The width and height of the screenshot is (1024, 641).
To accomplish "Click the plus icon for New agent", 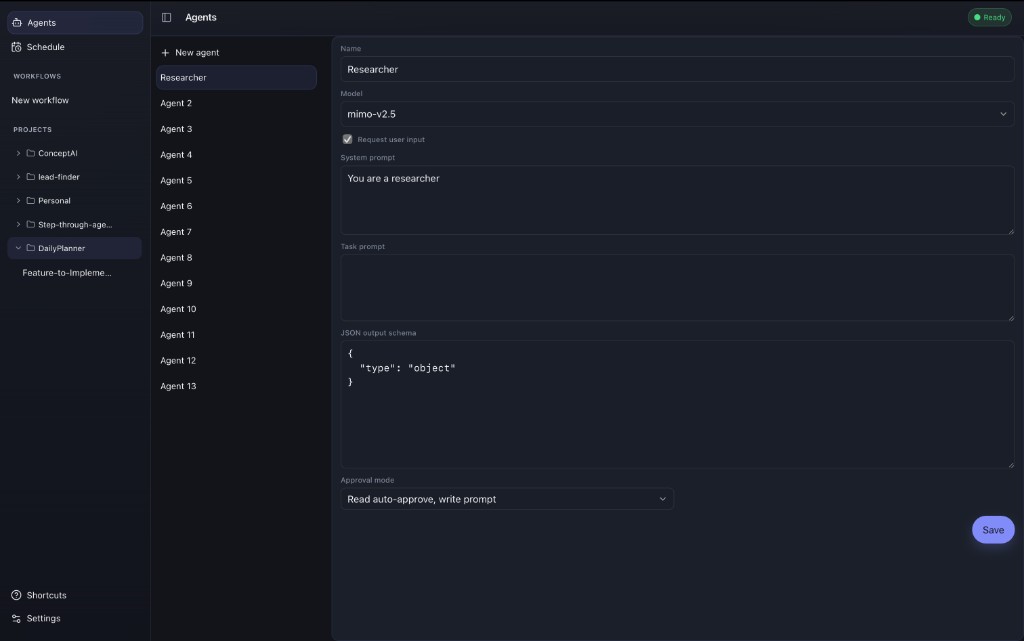I will pyautogui.click(x=165, y=53).
